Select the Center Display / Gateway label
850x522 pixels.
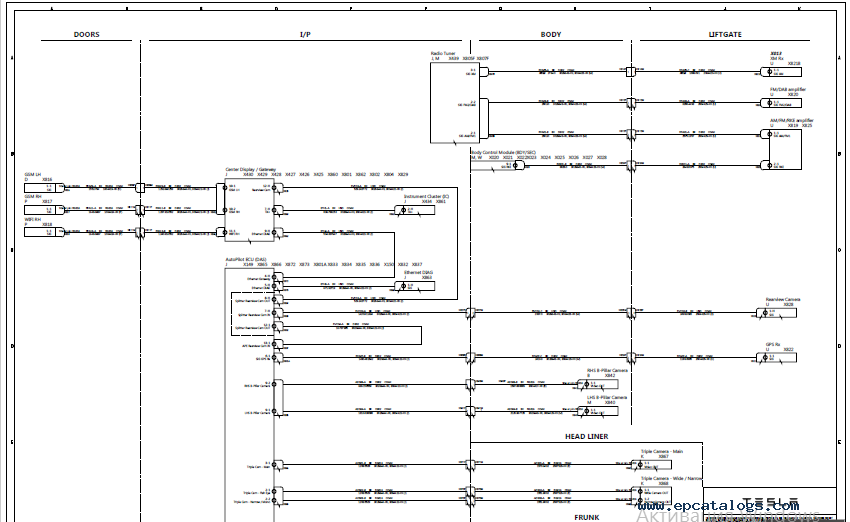(x=250, y=170)
